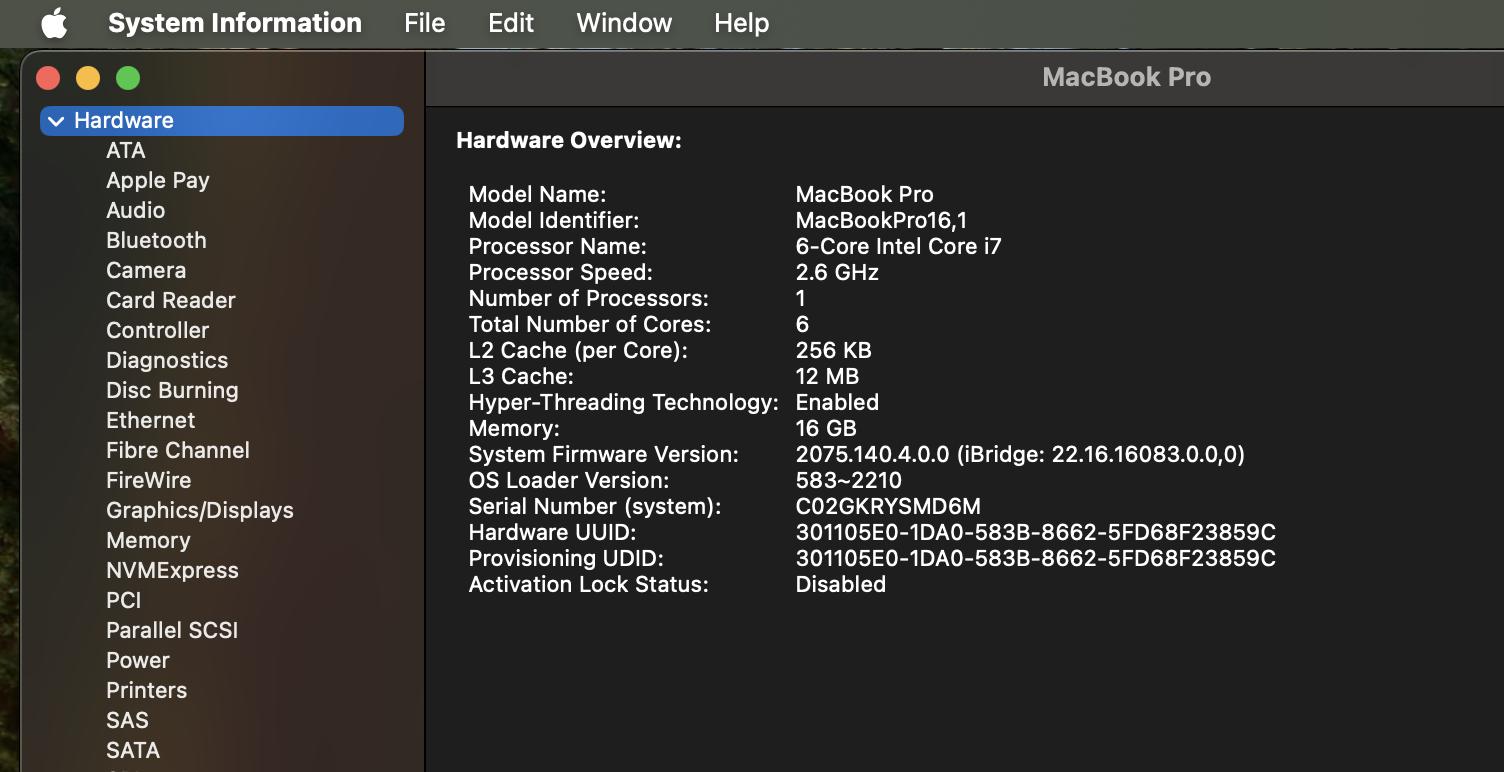The width and height of the screenshot is (1504, 772).
Task: Select Camera in the sidebar
Action: (146, 270)
